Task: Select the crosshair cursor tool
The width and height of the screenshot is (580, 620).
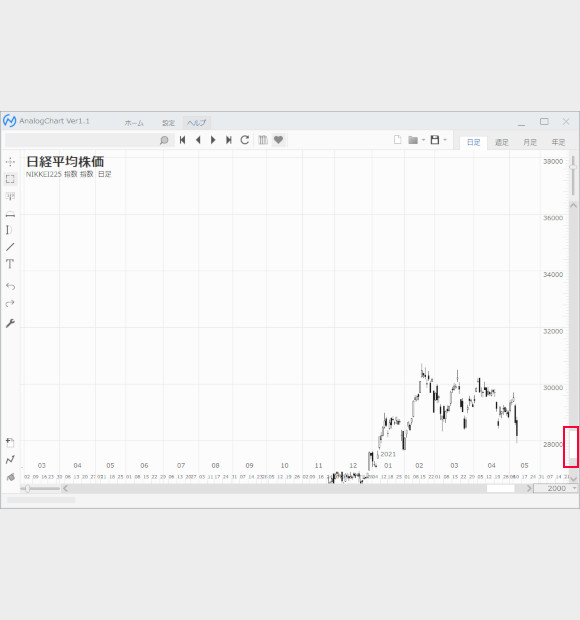Action: [10, 162]
